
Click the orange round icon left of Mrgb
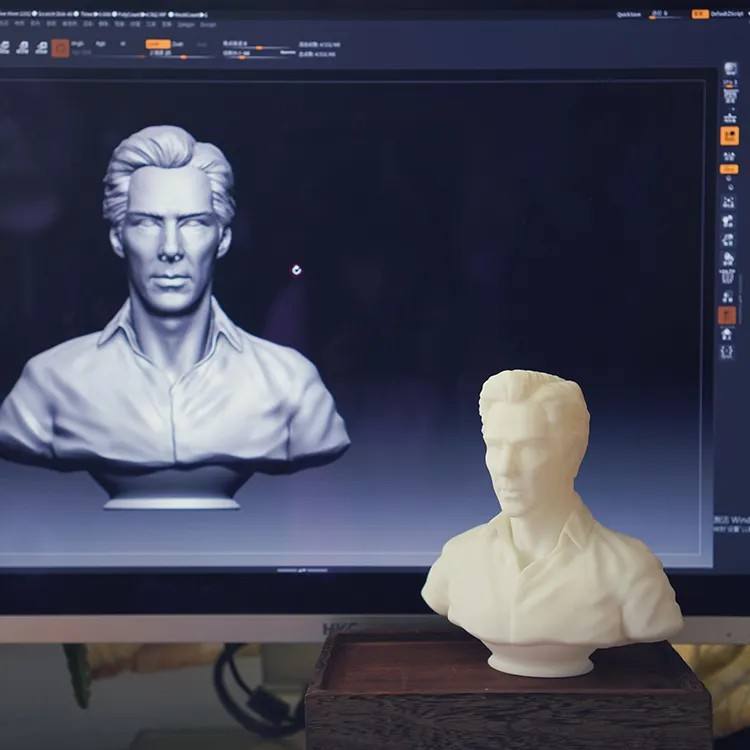point(60,48)
